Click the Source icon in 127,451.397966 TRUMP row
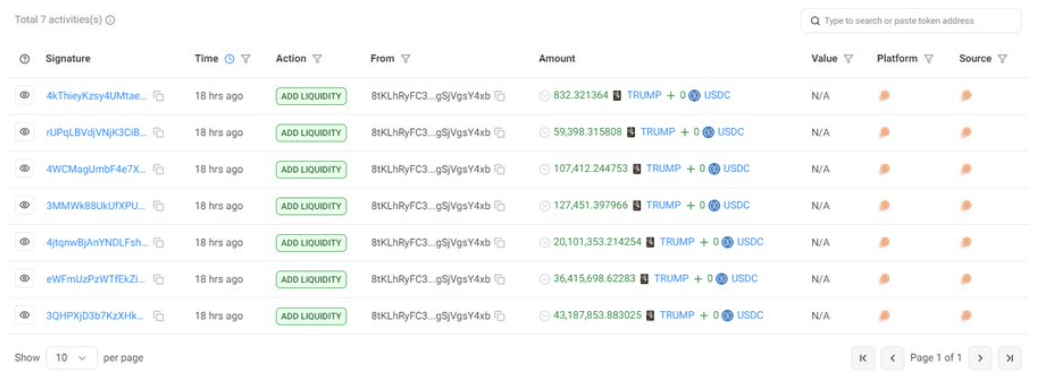Screen dimensions: 1040x376 click(x=966, y=206)
